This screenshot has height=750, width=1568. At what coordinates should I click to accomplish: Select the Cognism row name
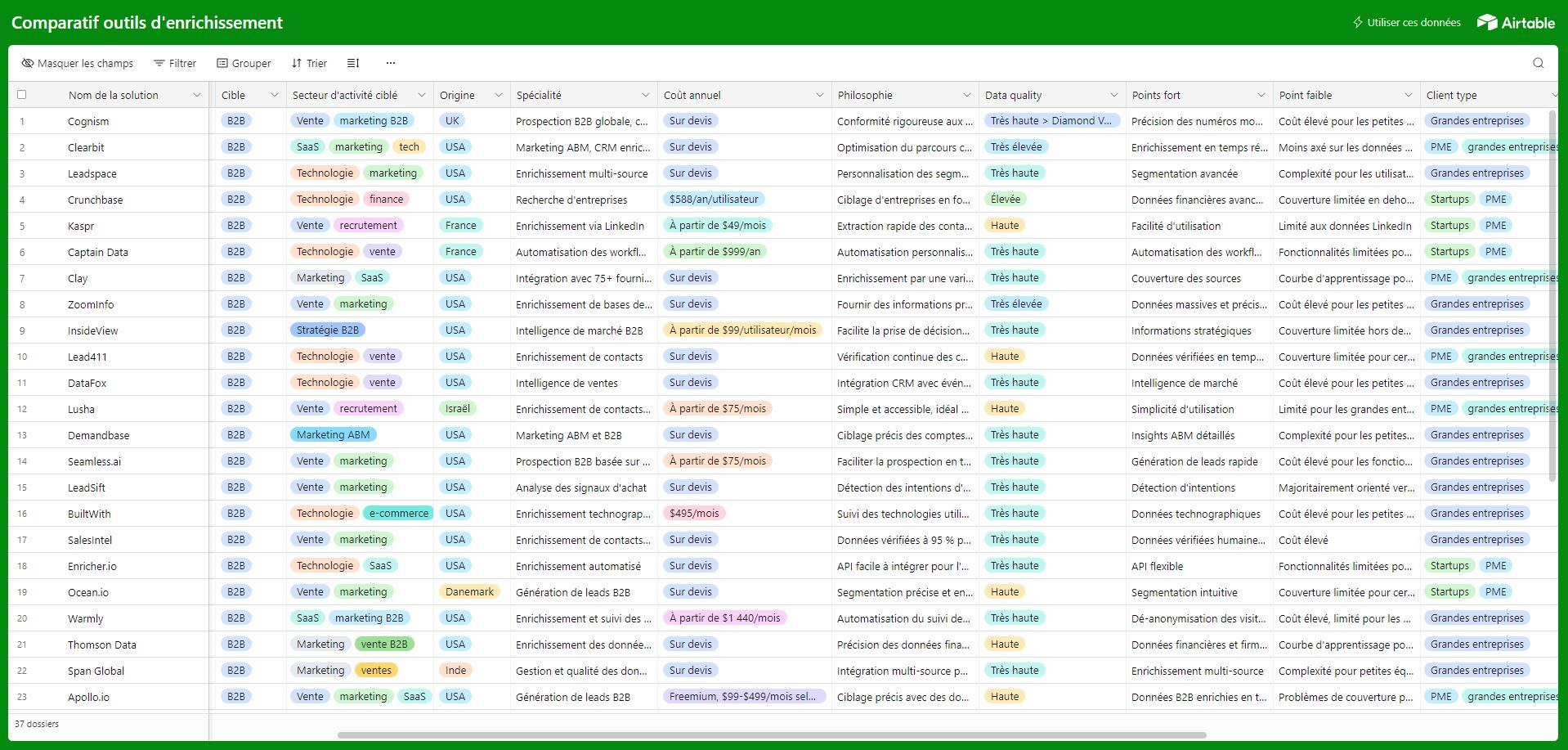point(88,121)
